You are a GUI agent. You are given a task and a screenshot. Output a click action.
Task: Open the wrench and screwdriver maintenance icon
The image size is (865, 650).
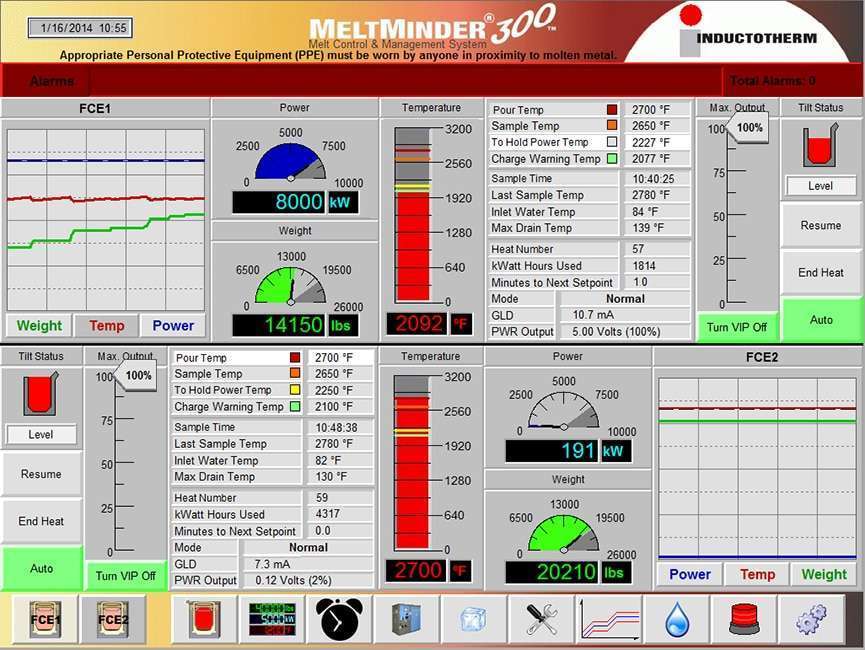[541, 619]
